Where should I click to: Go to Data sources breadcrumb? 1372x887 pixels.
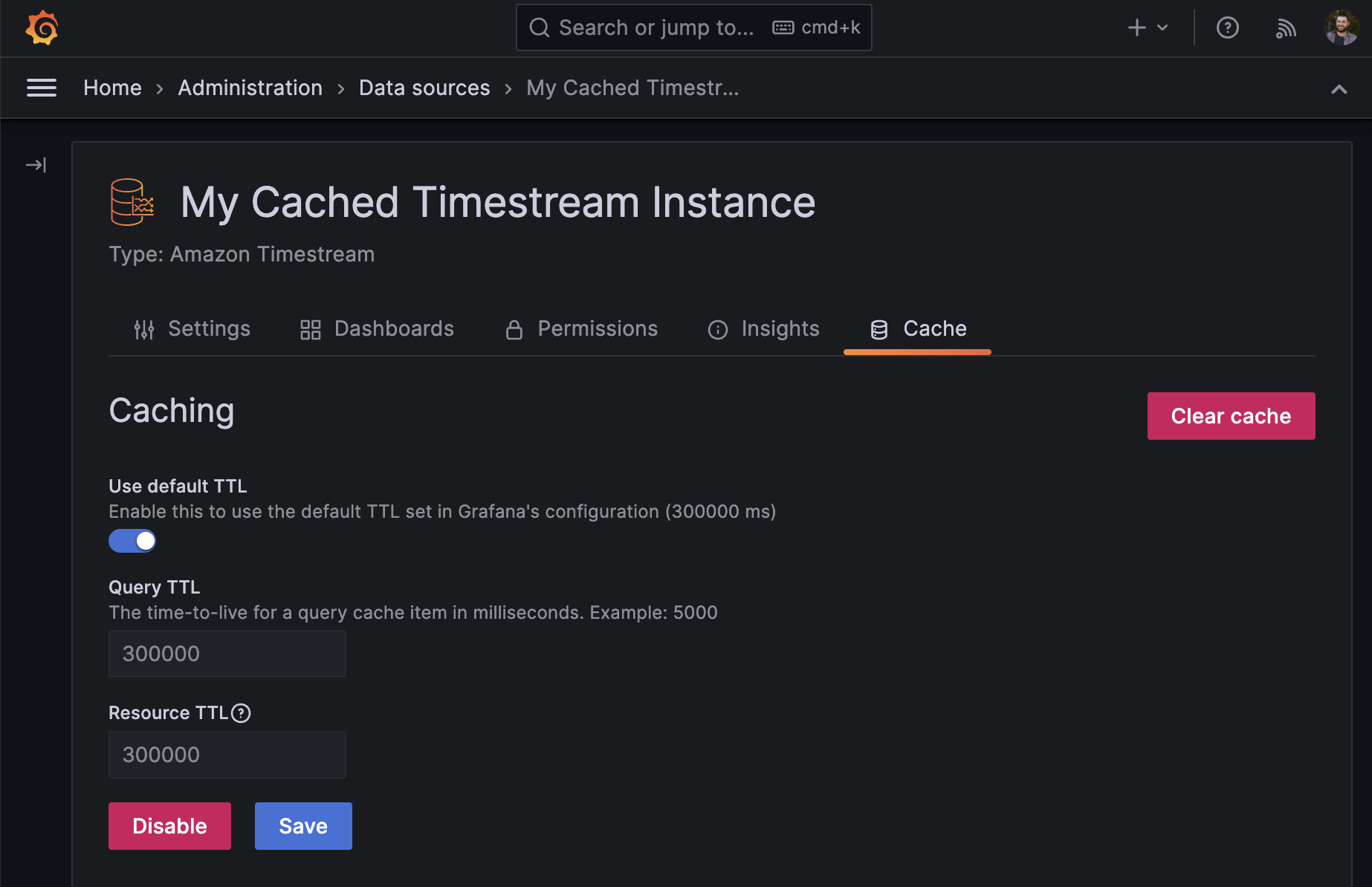424,88
